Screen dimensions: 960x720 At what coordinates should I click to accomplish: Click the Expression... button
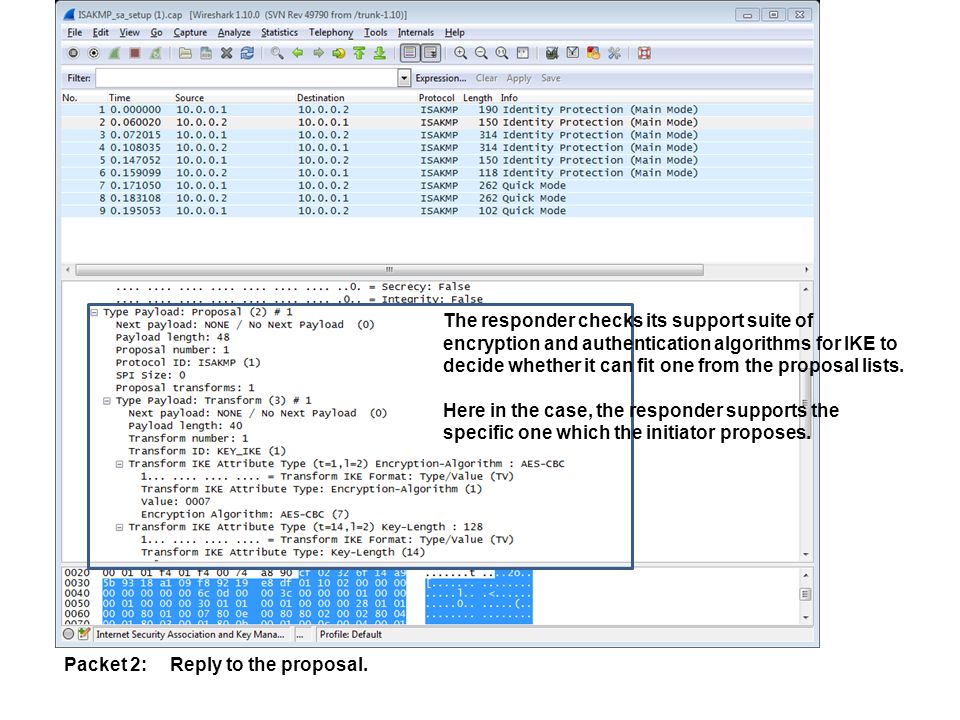pyautogui.click(x=441, y=78)
